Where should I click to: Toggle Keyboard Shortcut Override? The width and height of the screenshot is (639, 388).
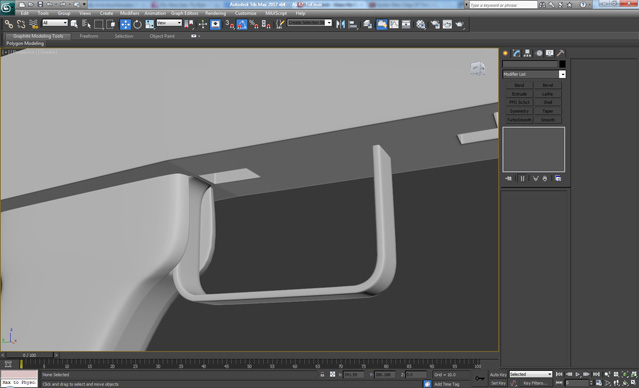pos(216,24)
